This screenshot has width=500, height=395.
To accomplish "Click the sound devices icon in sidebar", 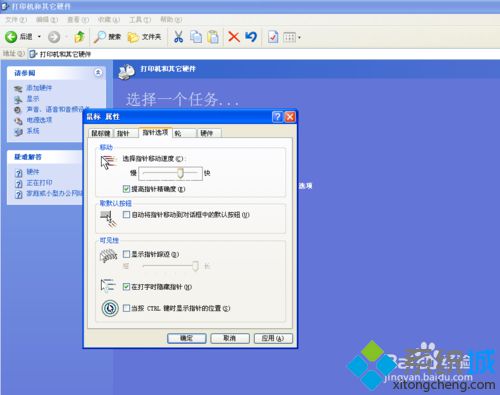I will [x=18, y=110].
